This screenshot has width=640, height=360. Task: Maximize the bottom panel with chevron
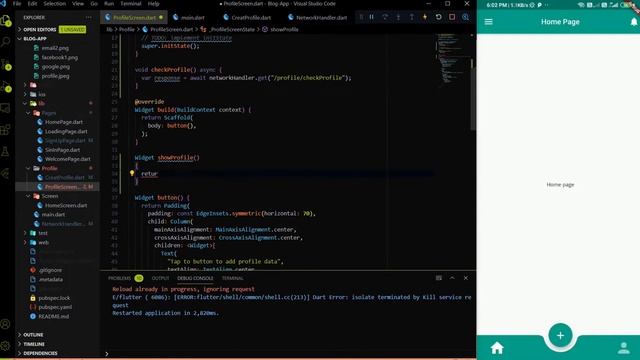click(452, 278)
